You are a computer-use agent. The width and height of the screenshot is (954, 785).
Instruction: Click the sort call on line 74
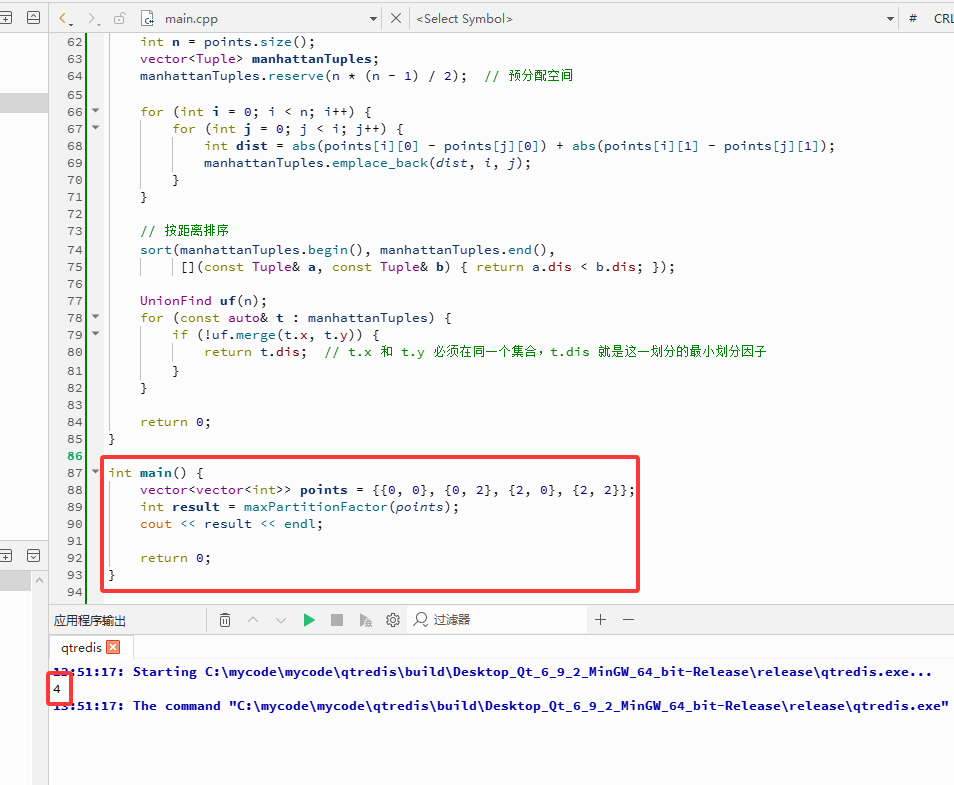click(156, 250)
